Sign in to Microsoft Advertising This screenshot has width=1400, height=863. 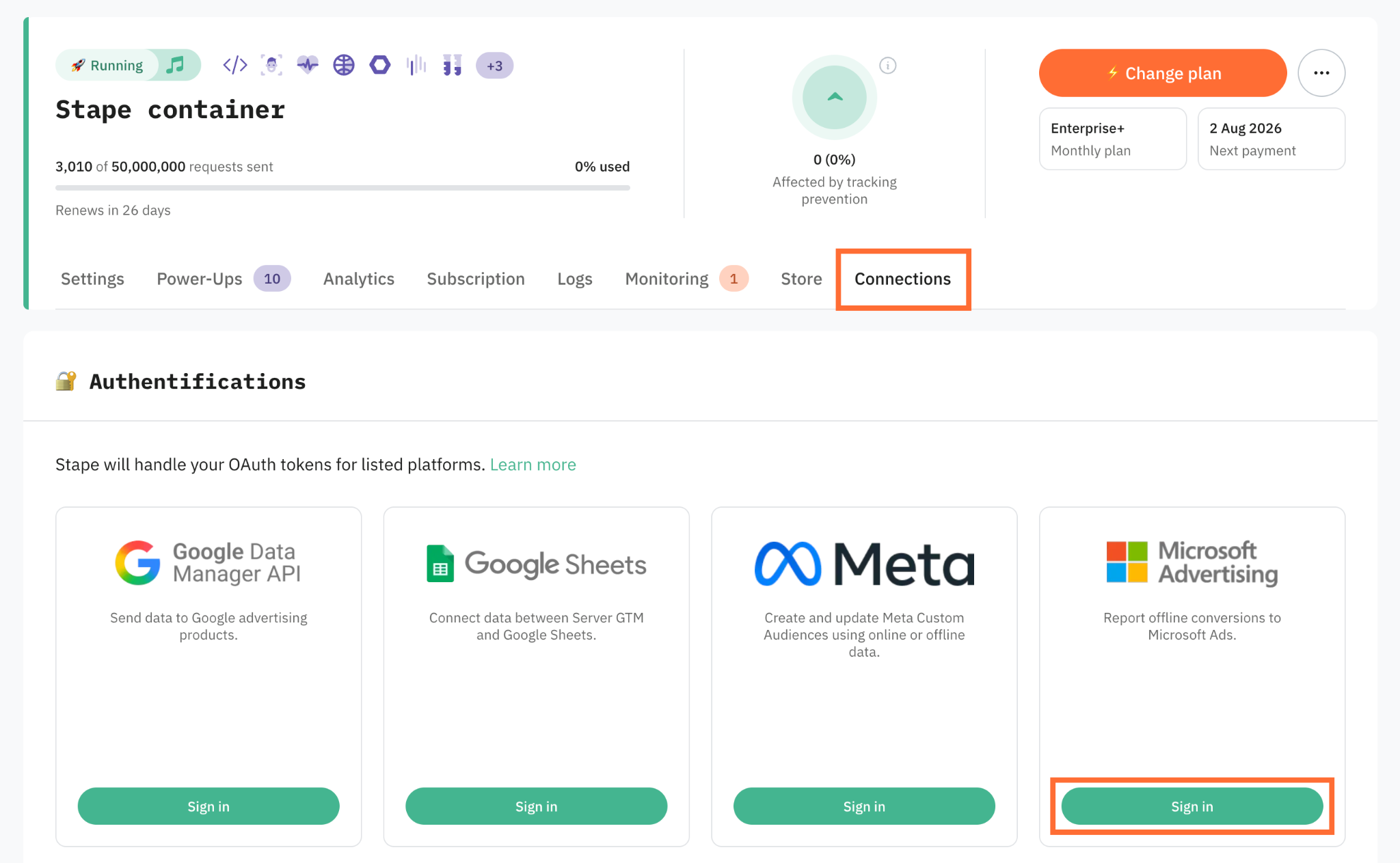(x=1192, y=806)
